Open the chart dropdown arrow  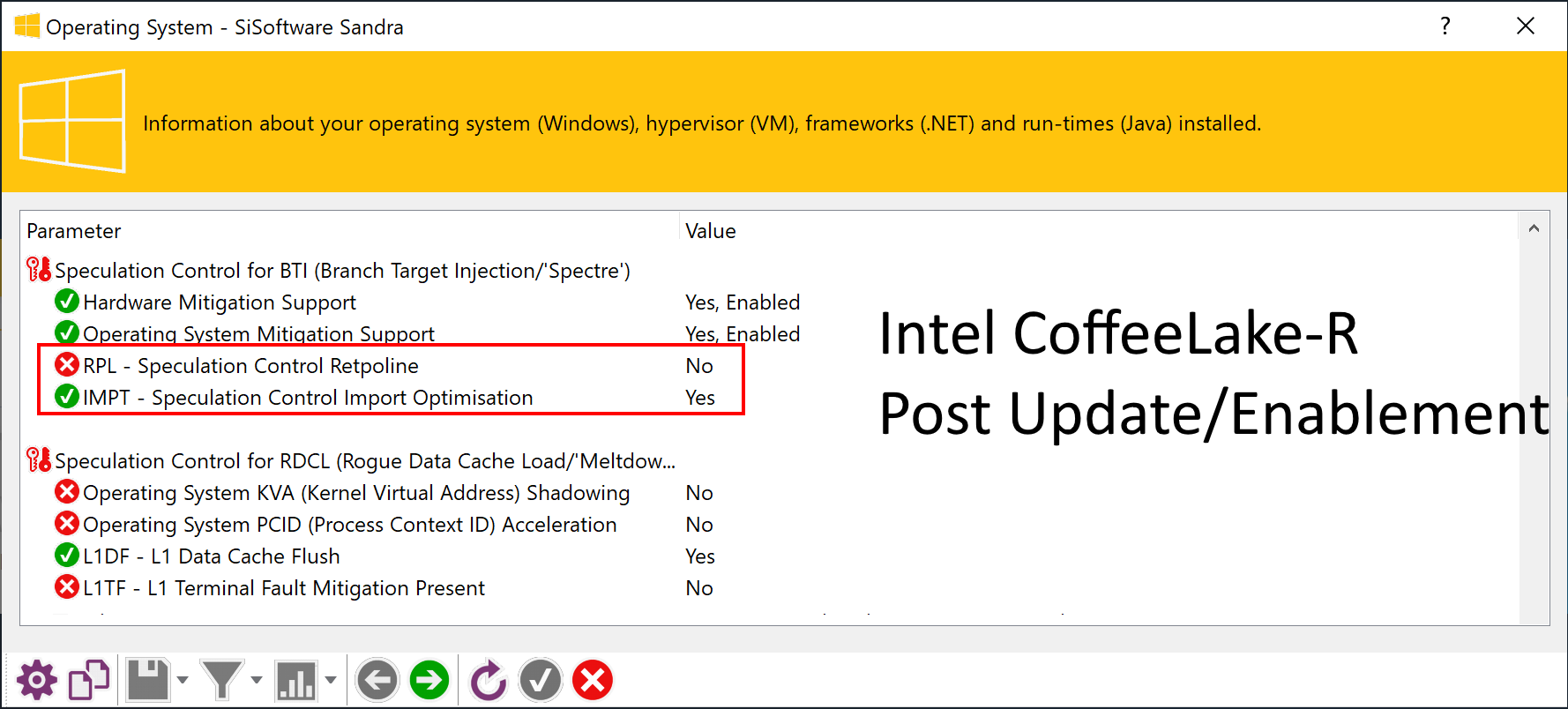(331, 680)
